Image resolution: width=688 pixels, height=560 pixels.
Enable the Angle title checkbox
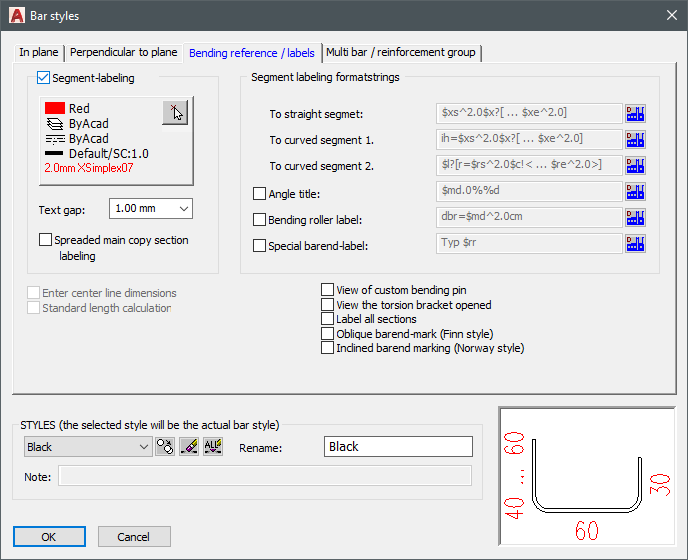(259, 194)
